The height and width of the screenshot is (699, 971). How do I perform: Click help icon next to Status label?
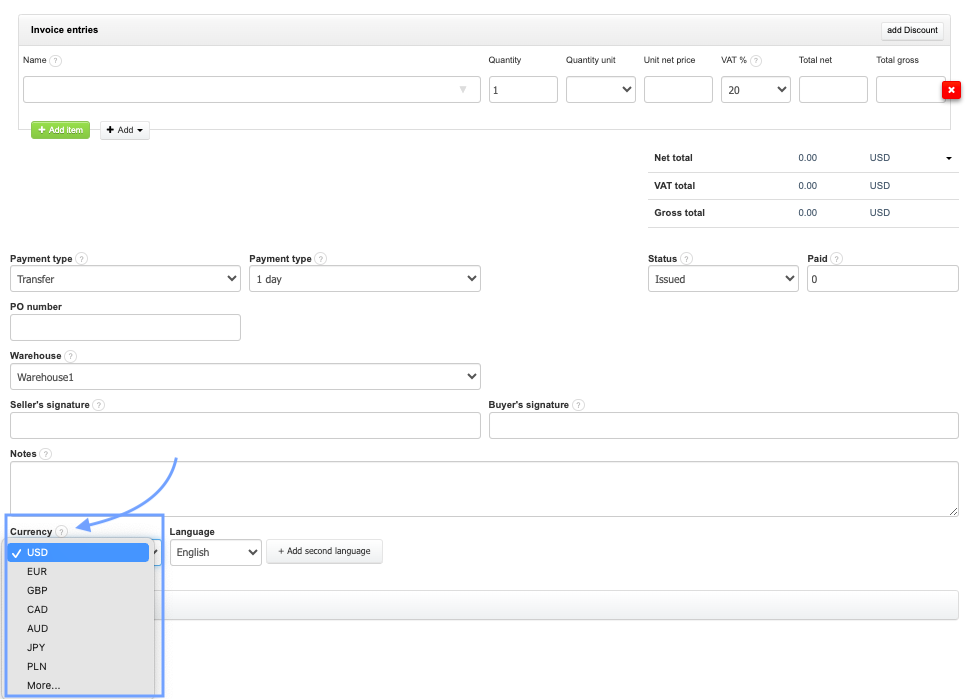pos(687,259)
